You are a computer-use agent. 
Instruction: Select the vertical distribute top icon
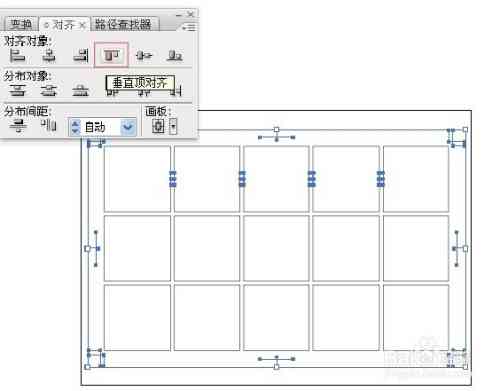(17, 90)
